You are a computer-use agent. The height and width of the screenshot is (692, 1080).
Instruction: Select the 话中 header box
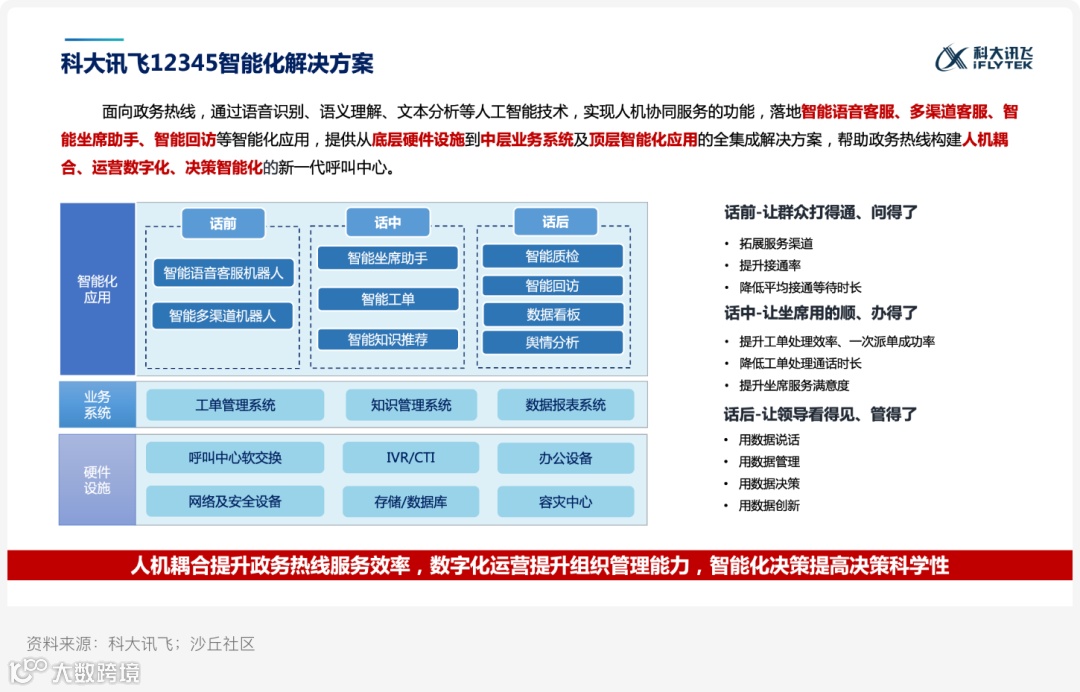click(x=388, y=222)
